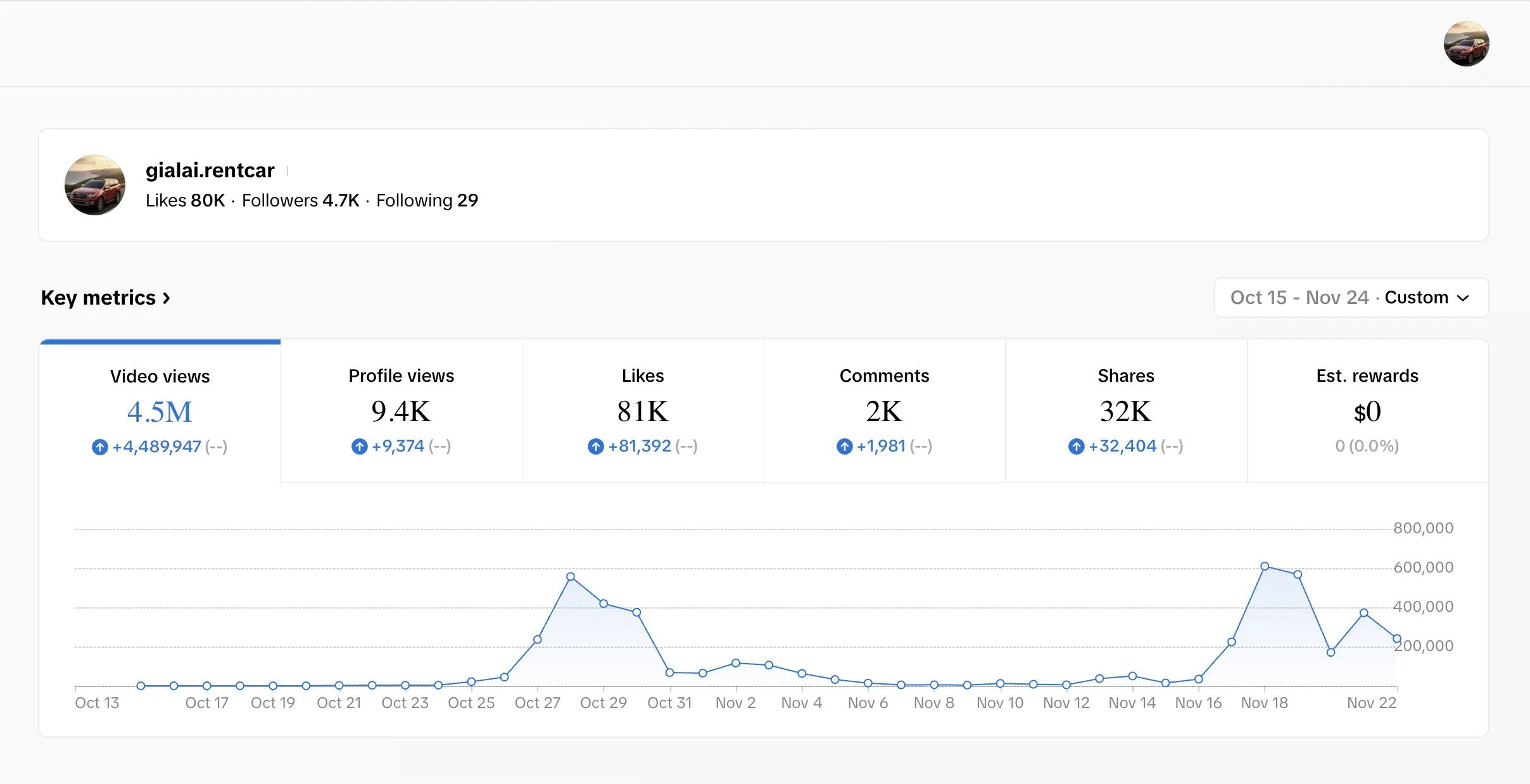Image resolution: width=1530 pixels, height=784 pixels.
Task: Open the Oct 15 - Nov 24 date range dropdown
Action: [1351, 298]
